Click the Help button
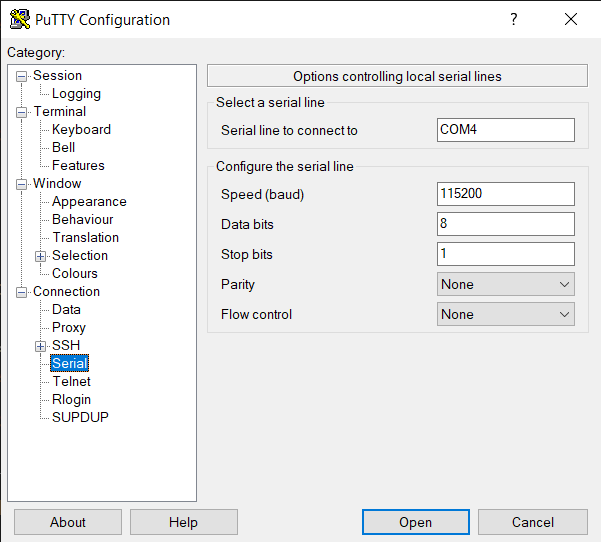Viewport: 601px width, 542px height. coord(183,522)
